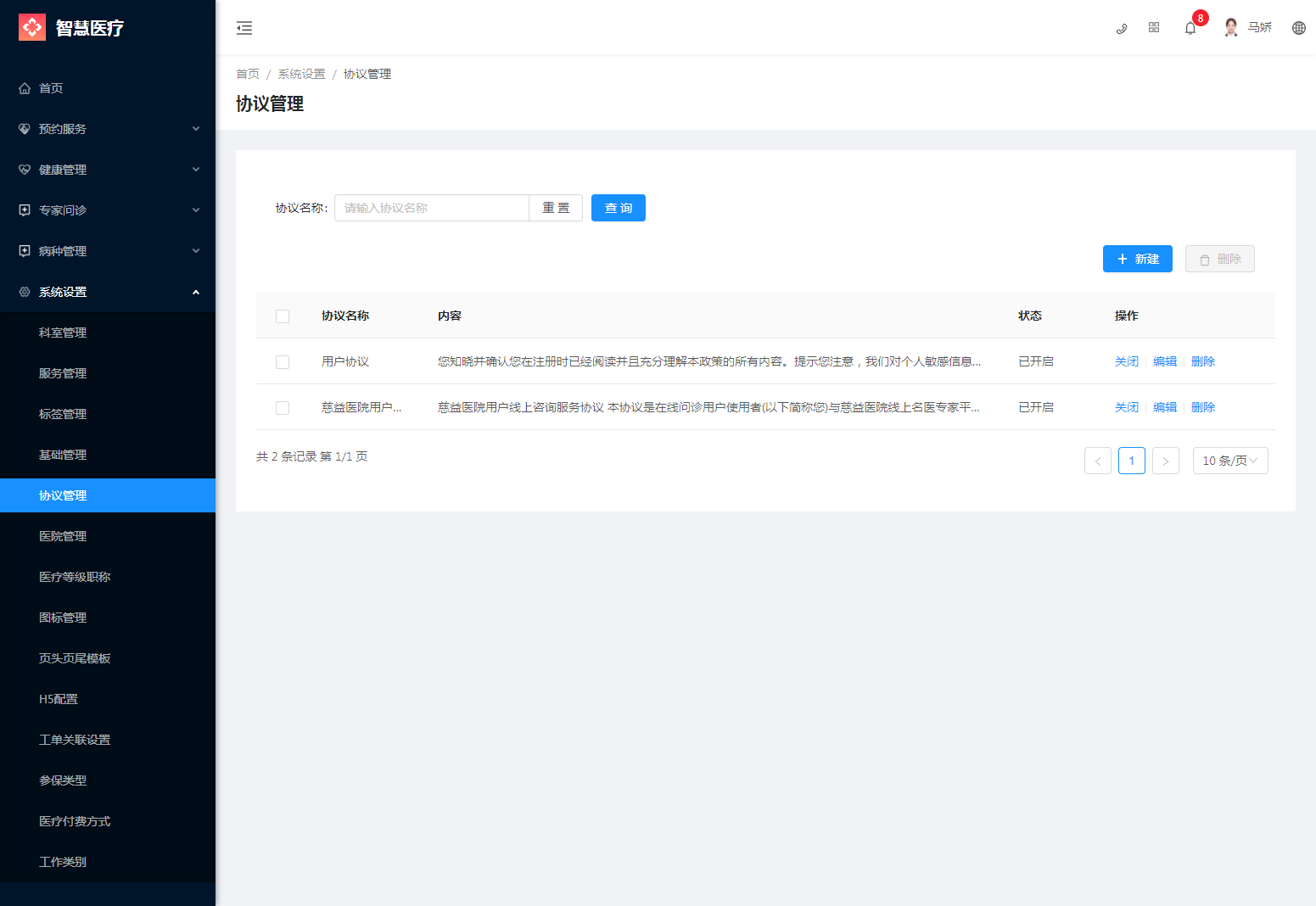Click the 状态 column header
Viewport: 1316px width, 906px height.
click(1030, 316)
